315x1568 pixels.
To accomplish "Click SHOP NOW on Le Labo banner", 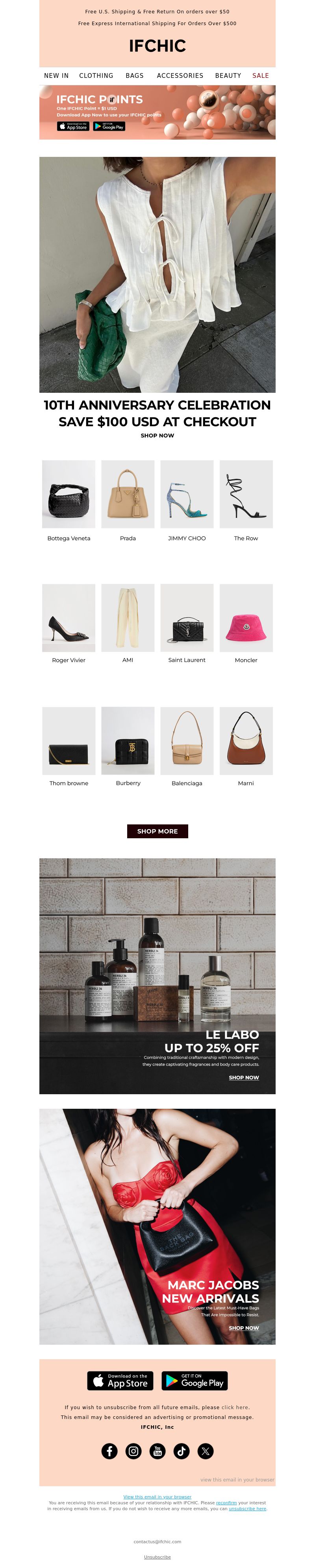I will (x=244, y=1077).
